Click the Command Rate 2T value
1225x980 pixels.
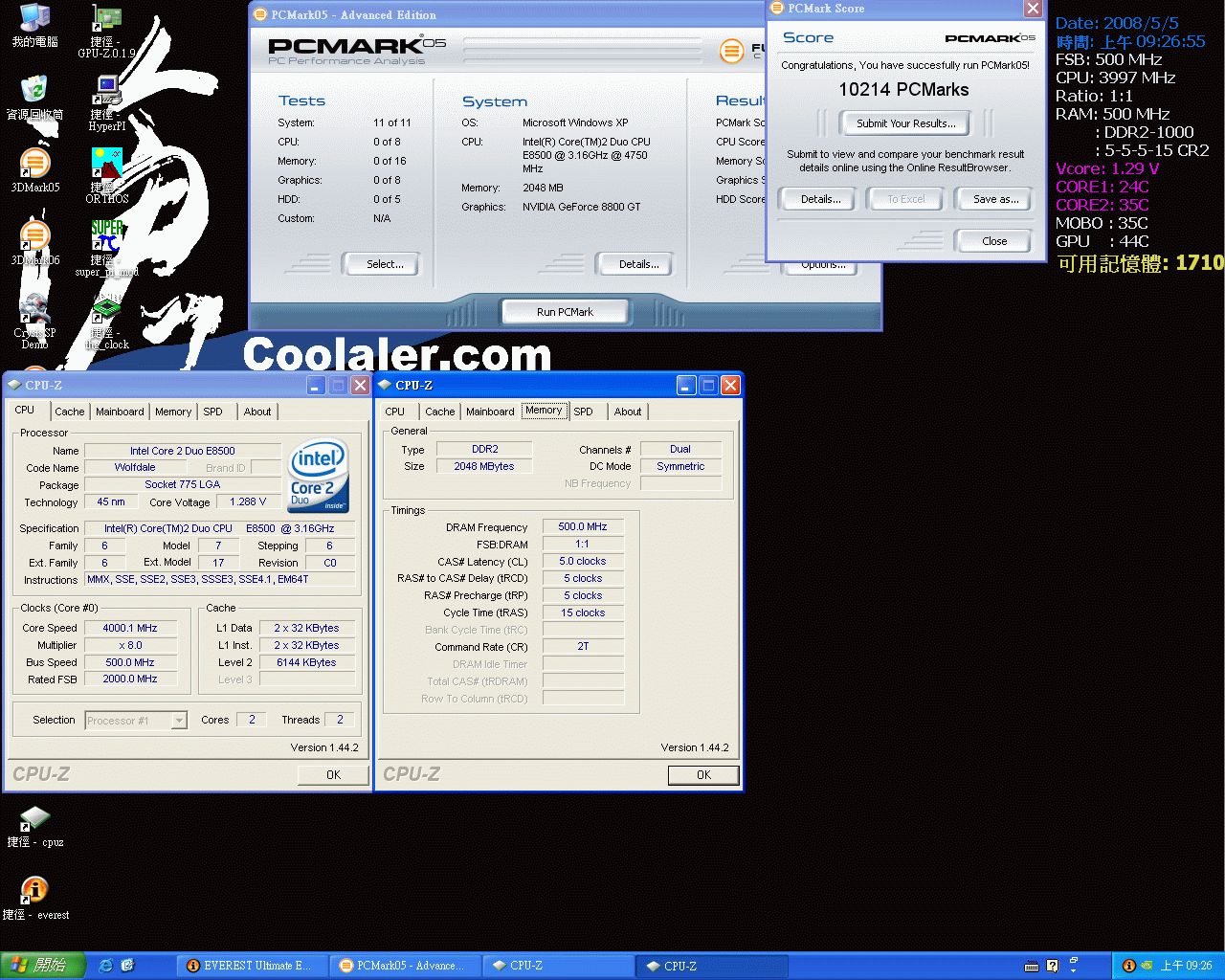(583, 647)
